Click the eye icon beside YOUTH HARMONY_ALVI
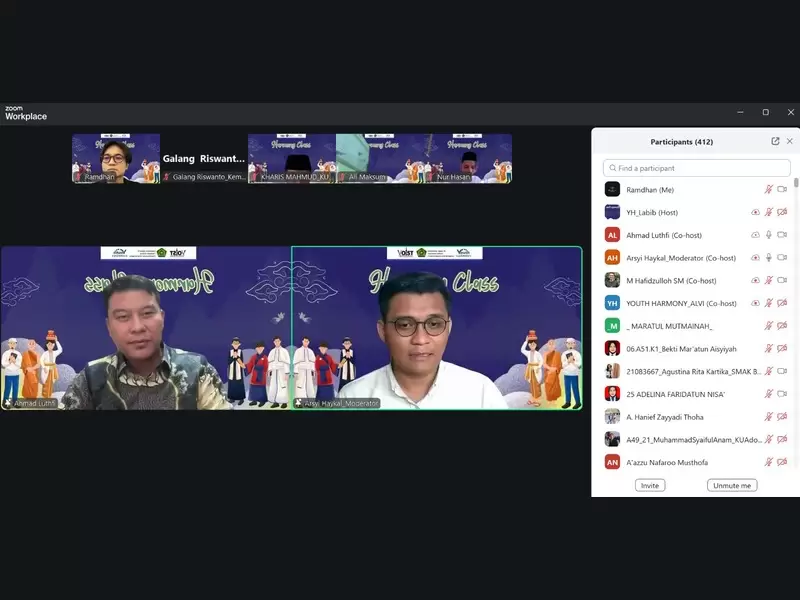 point(755,304)
